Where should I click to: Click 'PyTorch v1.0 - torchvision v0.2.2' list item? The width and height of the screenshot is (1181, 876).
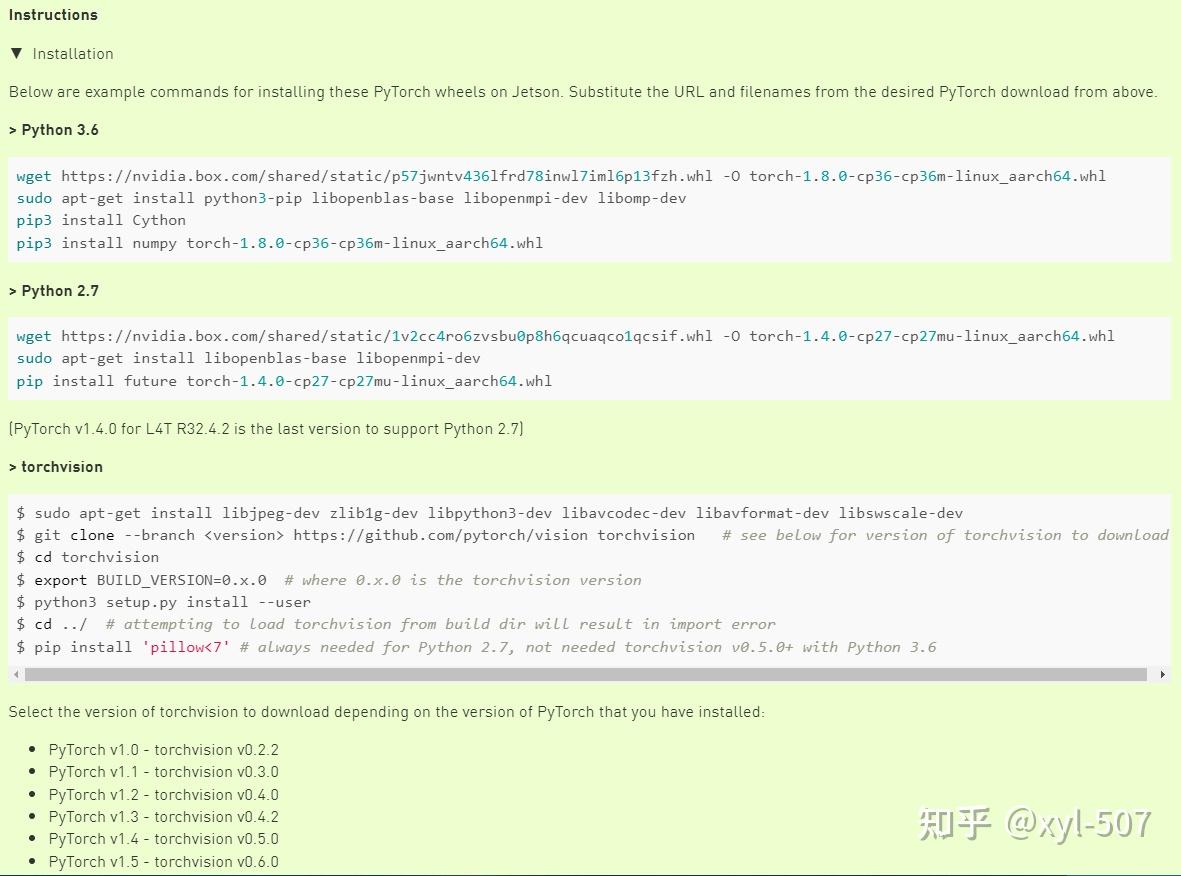[163, 750]
